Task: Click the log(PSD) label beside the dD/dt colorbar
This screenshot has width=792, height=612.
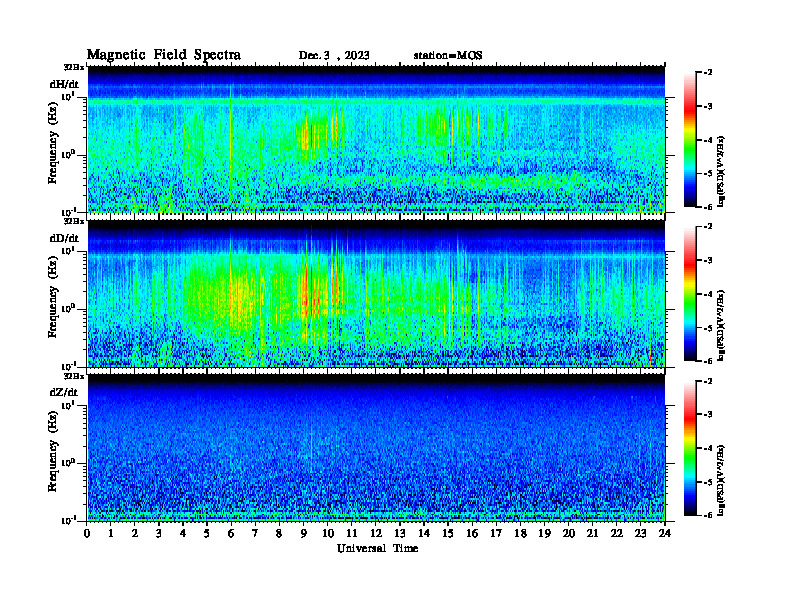Action: pos(721,325)
